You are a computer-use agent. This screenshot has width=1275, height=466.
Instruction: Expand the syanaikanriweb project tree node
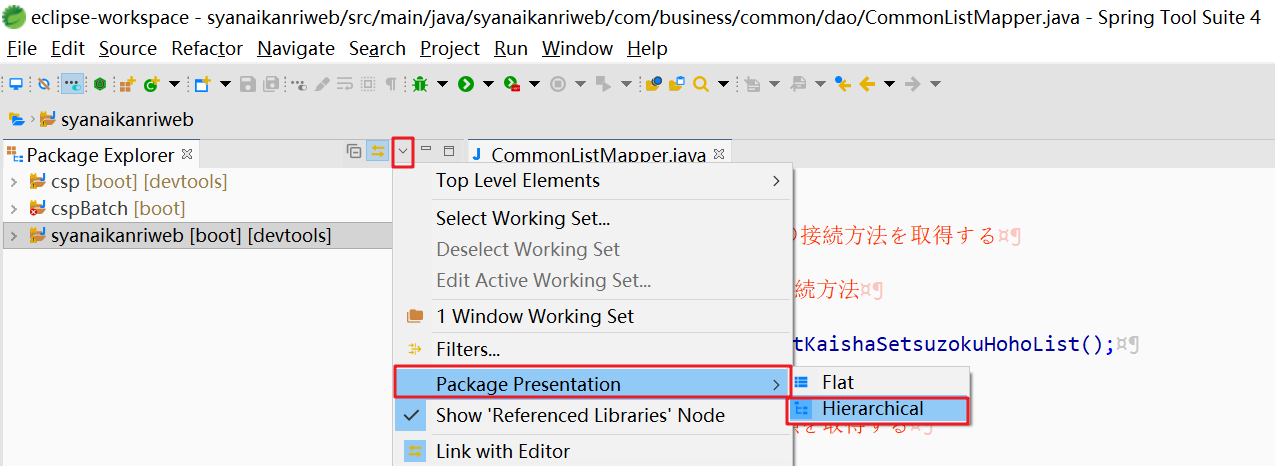[13, 236]
